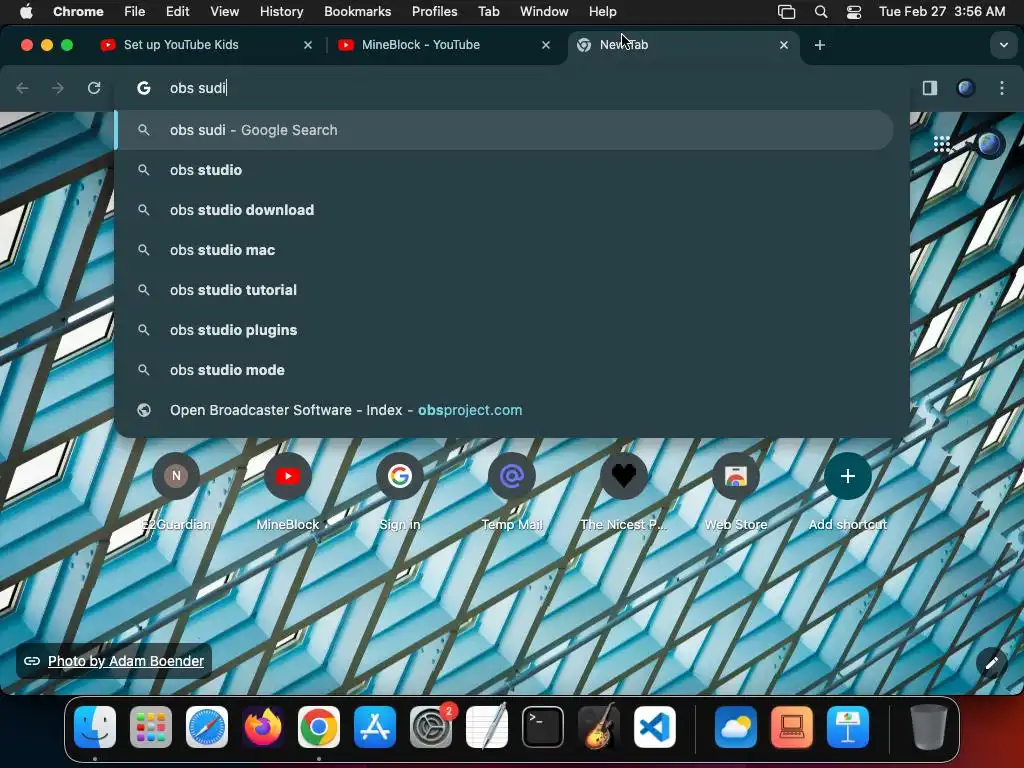Image resolution: width=1024 pixels, height=768 pixels.
Task: Open the Apple menu
Action: (x=26, y=11)
